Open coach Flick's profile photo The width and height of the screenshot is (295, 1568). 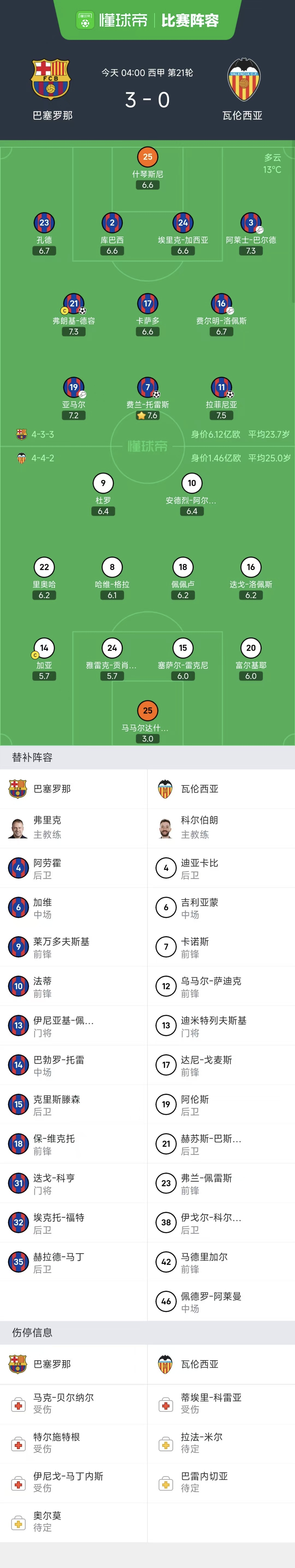[18, 828]
